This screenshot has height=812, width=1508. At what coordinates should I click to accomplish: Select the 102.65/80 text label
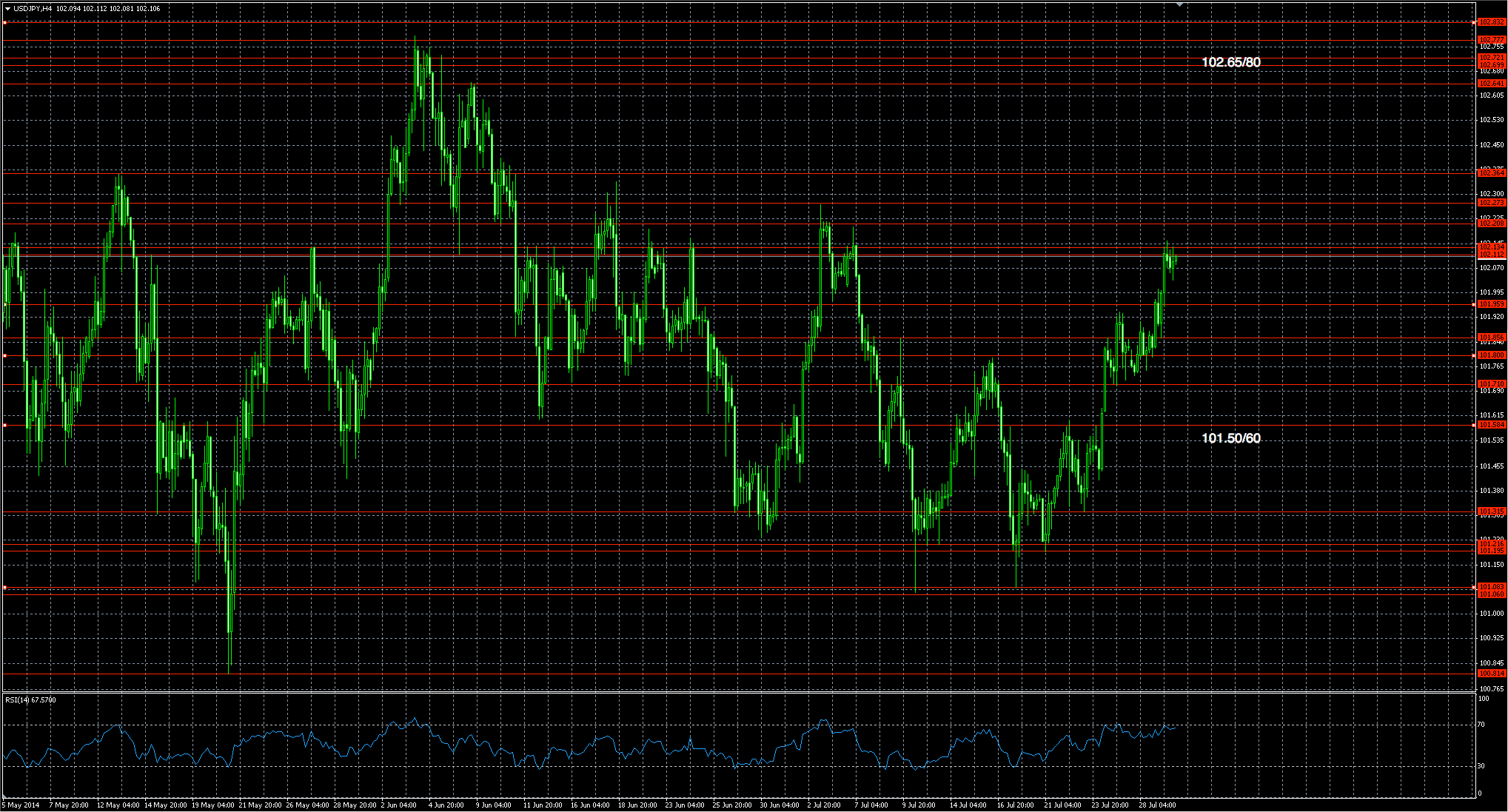pyautogui.click(x=1230, y=62)
